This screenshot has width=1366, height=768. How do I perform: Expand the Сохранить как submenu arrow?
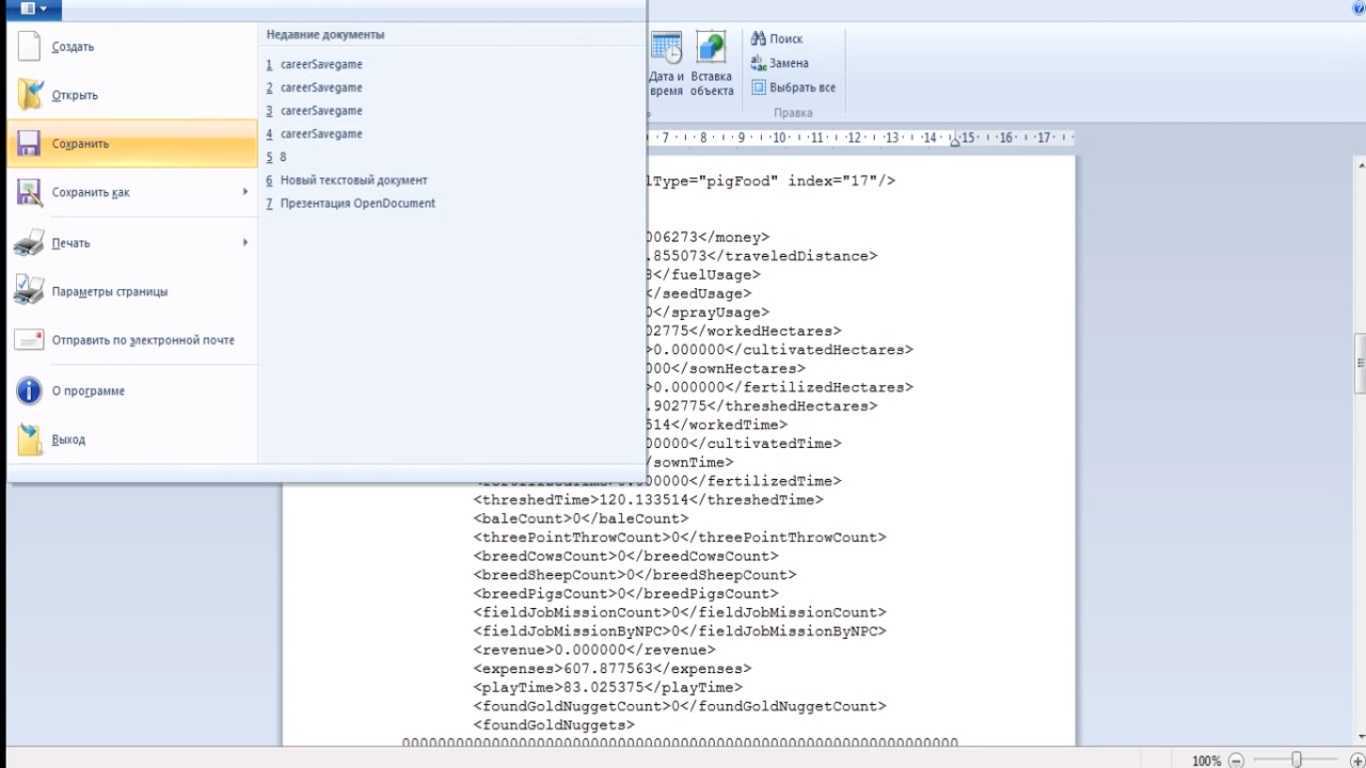245,192
